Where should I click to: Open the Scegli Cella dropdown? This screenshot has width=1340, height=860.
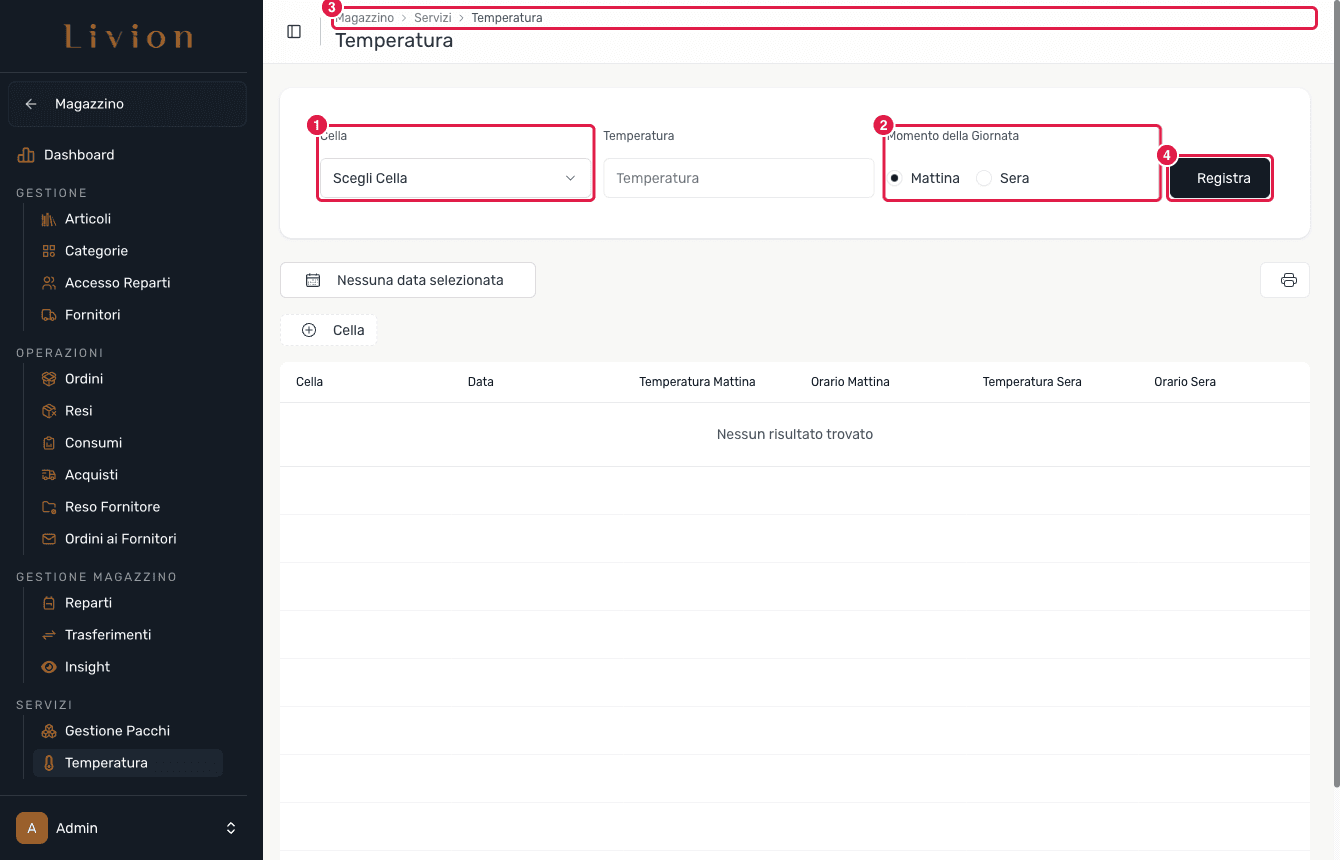[455, 178]
